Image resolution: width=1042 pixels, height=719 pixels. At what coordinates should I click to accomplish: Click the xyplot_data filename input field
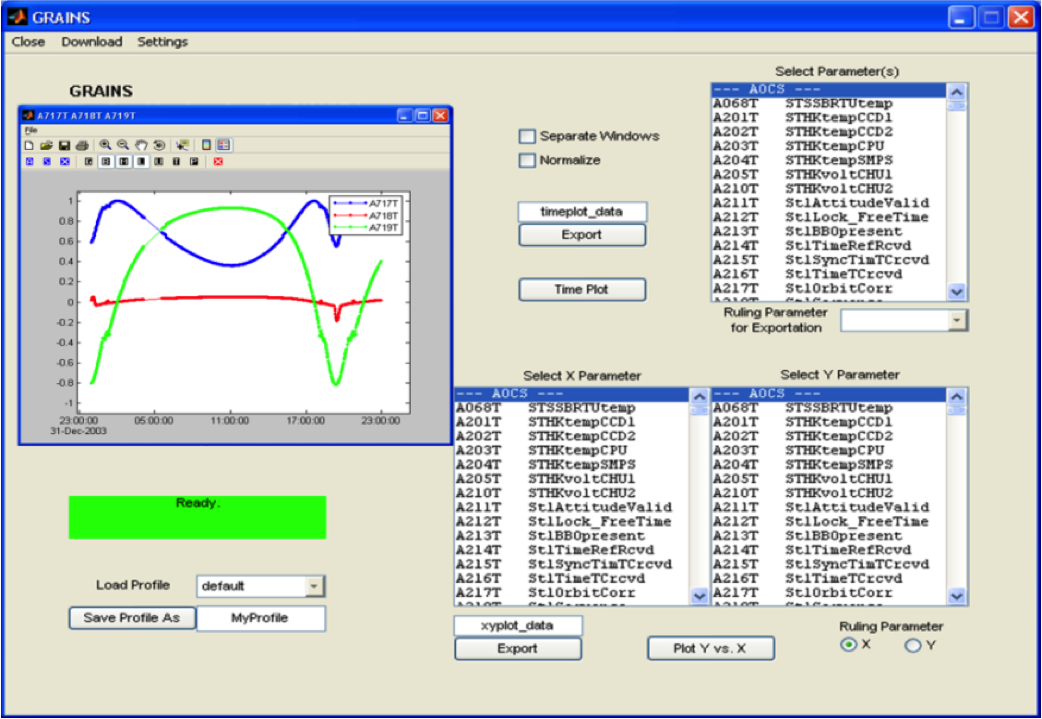tap(518, 625)
